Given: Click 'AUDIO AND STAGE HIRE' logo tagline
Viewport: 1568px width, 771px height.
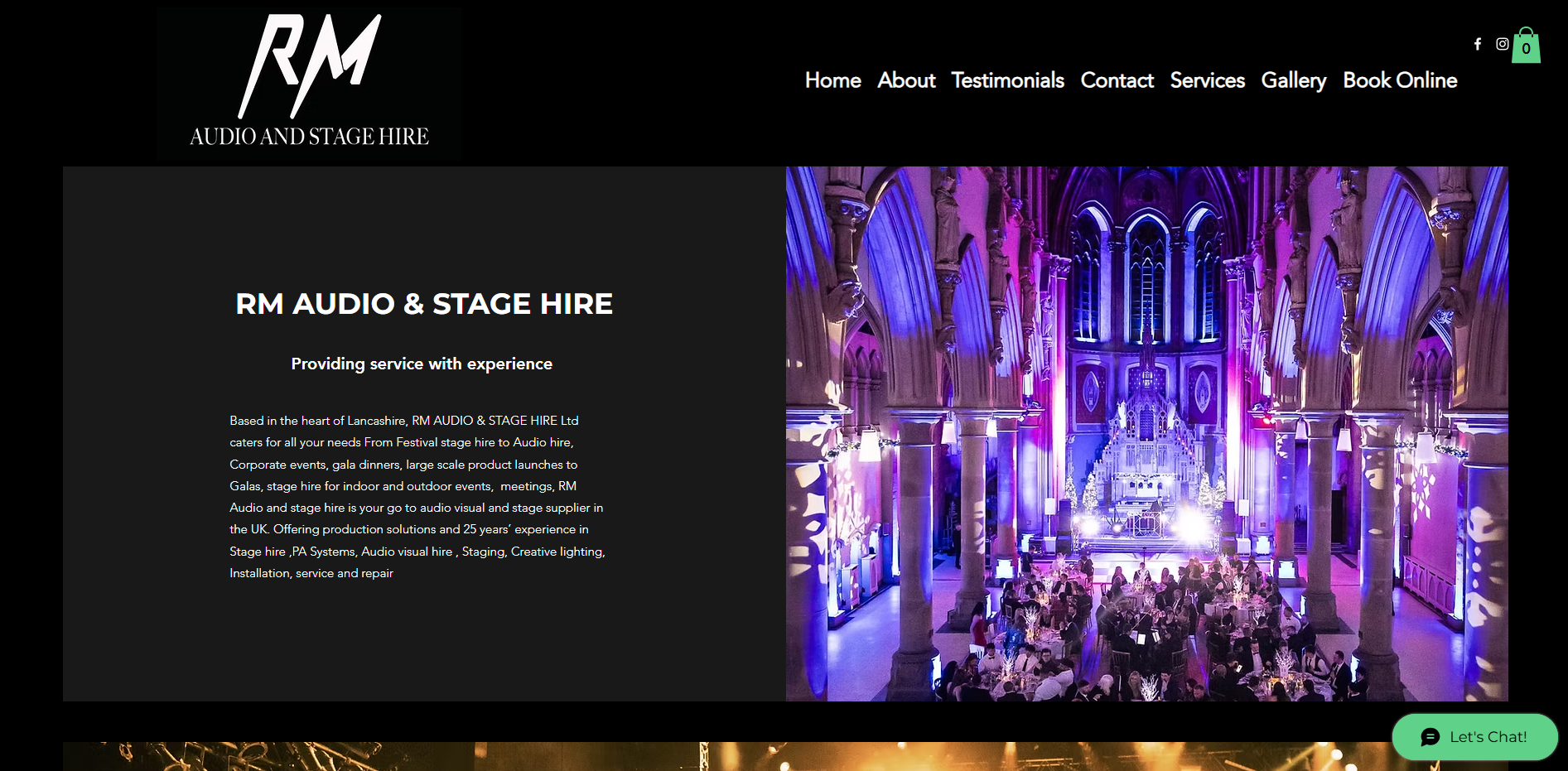Looking at the screenshot, I should [309, 137].
